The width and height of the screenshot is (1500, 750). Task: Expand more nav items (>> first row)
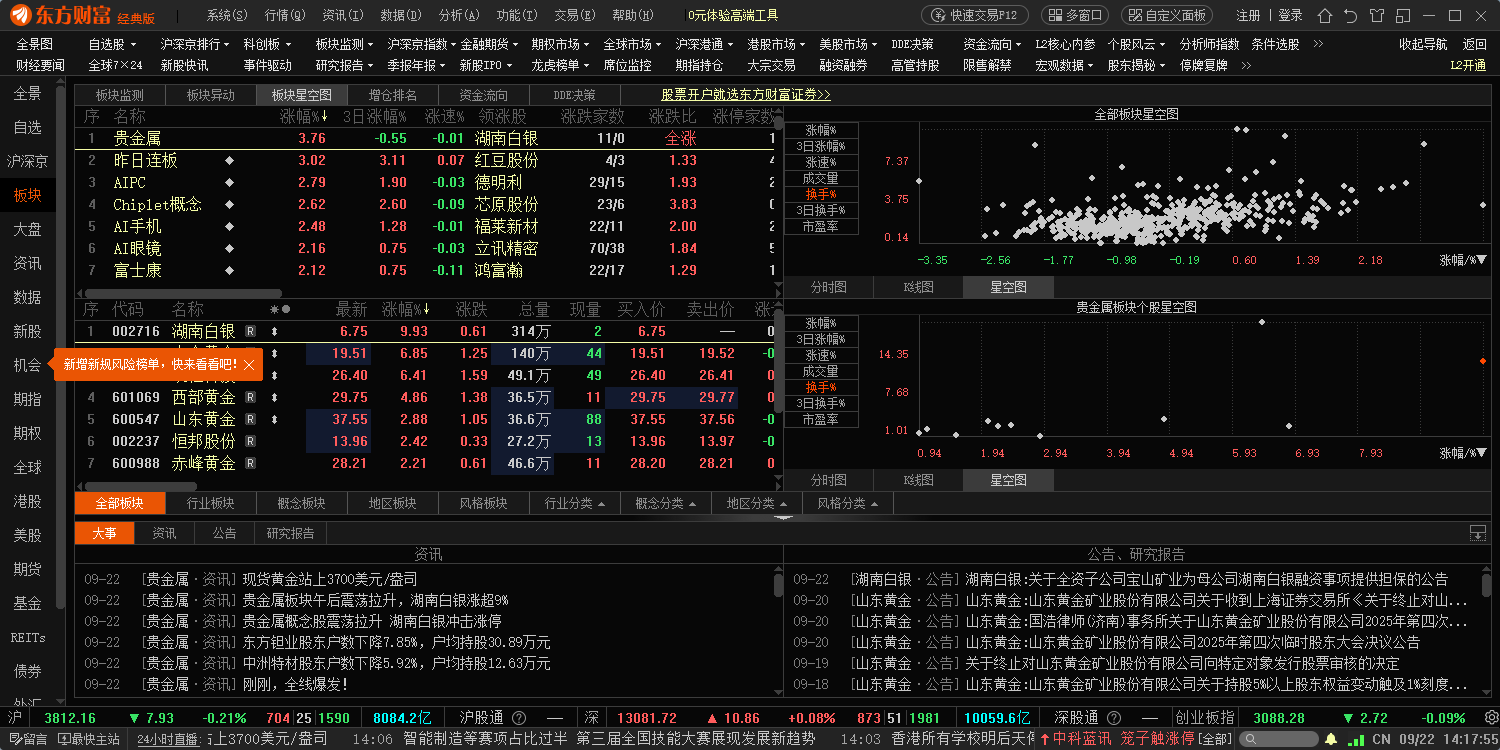pyautogui.click(x=1318, y=44)
